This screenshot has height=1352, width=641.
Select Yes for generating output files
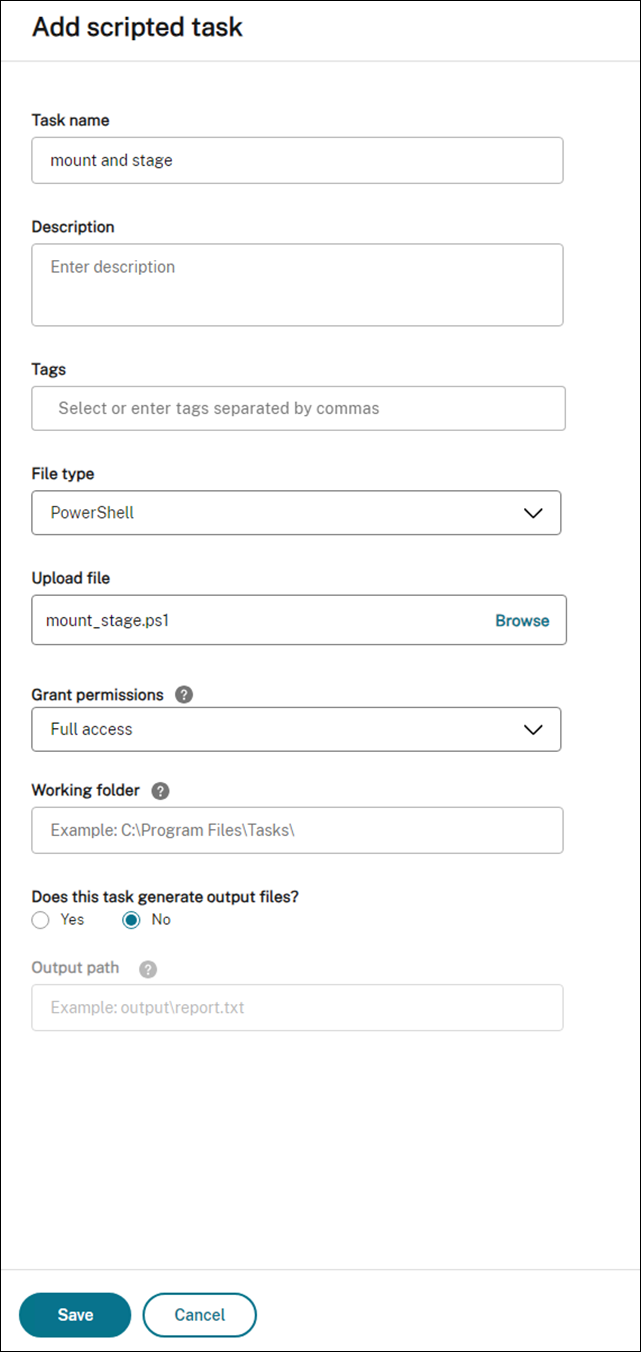pos(40,920)
